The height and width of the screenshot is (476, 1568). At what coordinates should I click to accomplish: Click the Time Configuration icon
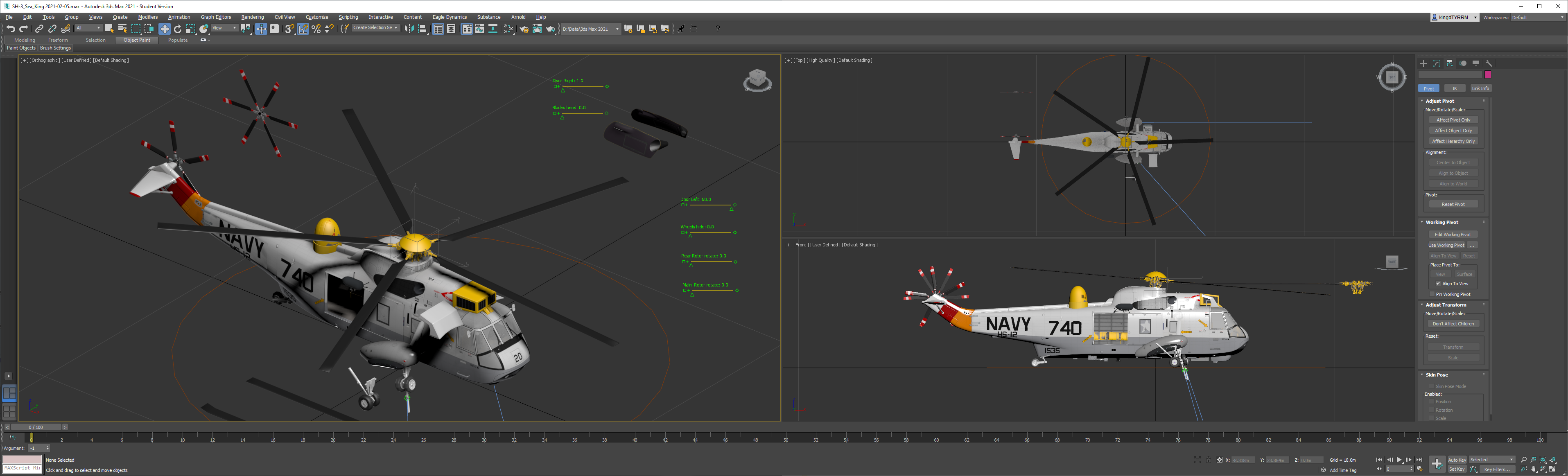[x=1419, y=469]
